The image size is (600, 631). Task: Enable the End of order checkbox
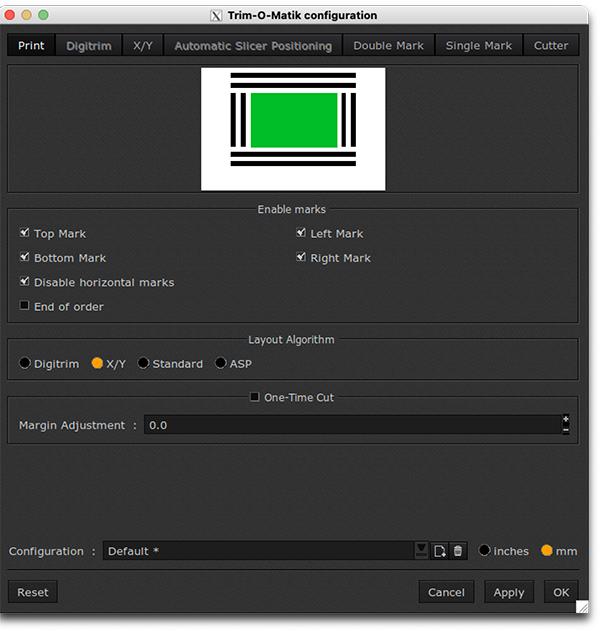(25, 305)
